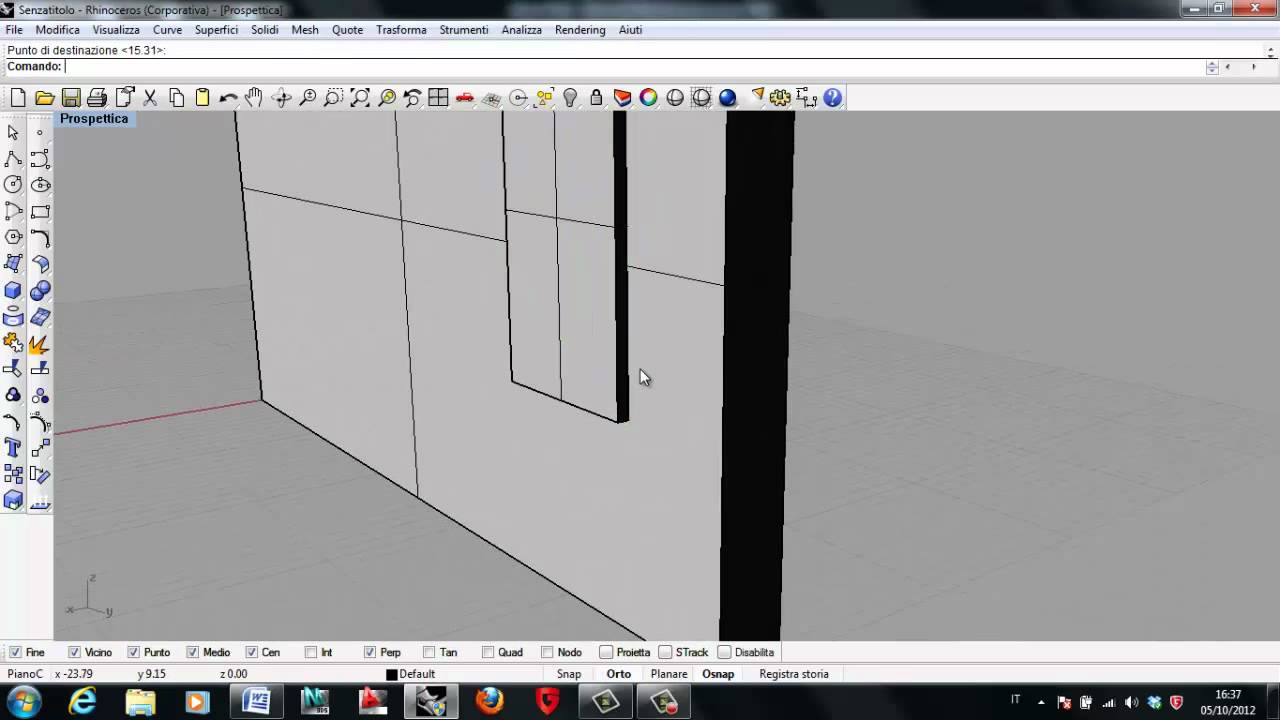Open the light bulb Hide objects icon
The width and height of the screenshot is (1280, 720).
tap(570, 97)
